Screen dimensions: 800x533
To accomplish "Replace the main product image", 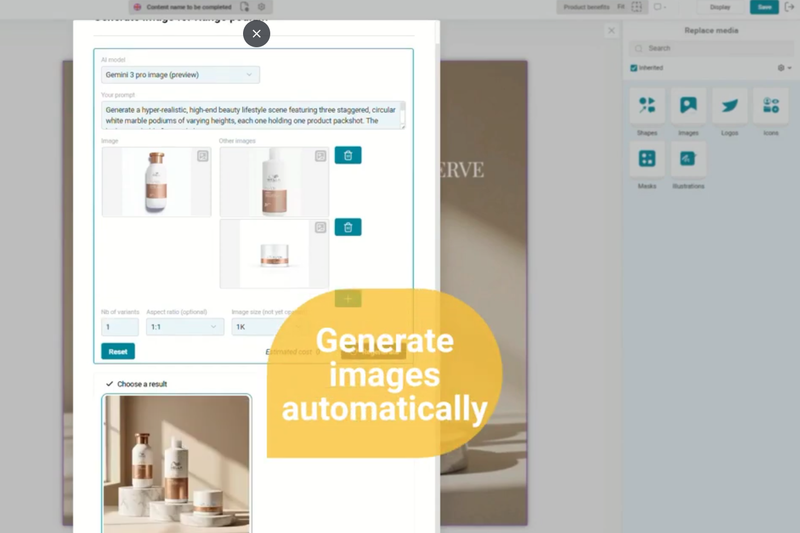I will (x=203, y=156).
